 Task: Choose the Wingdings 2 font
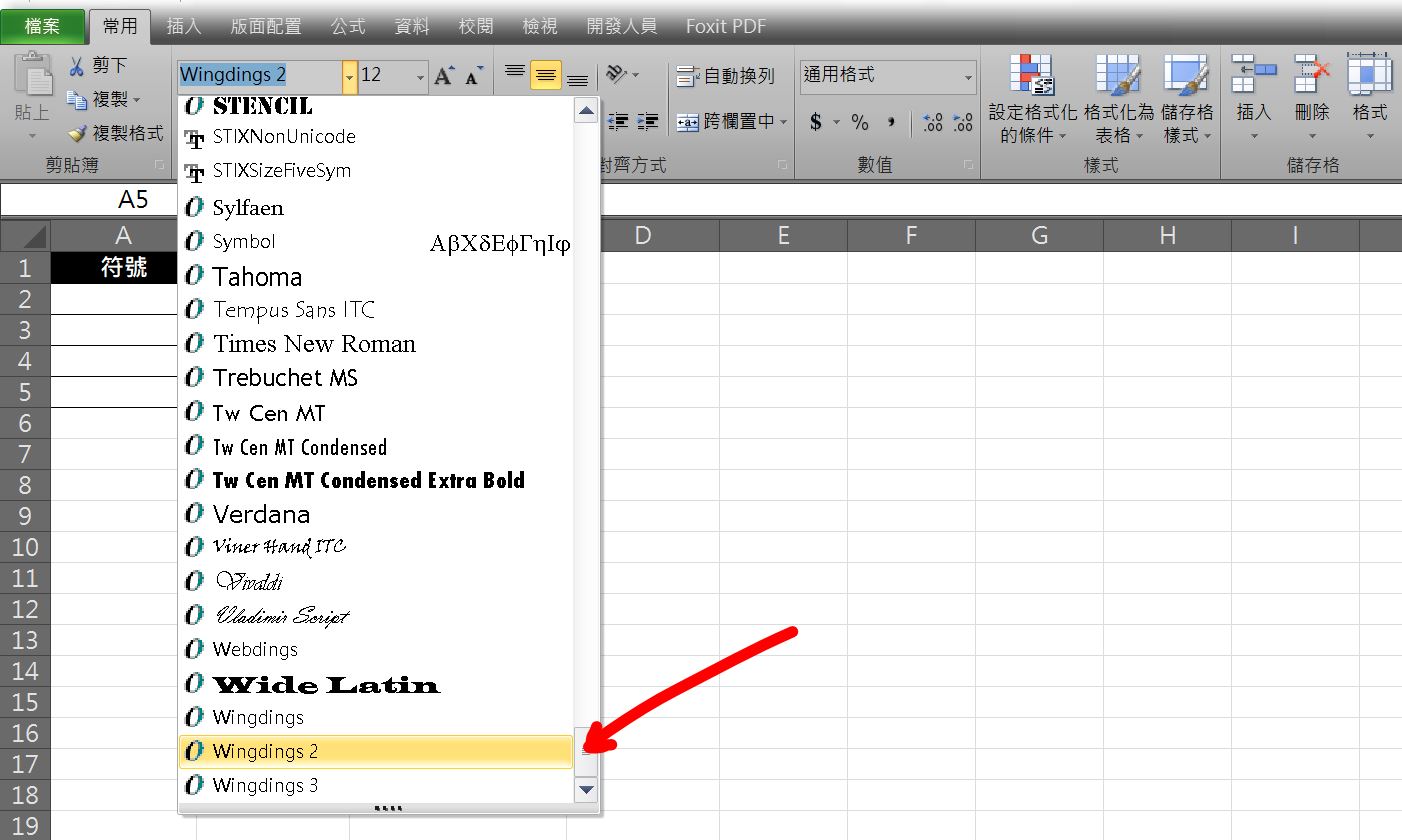click(376, 751)
